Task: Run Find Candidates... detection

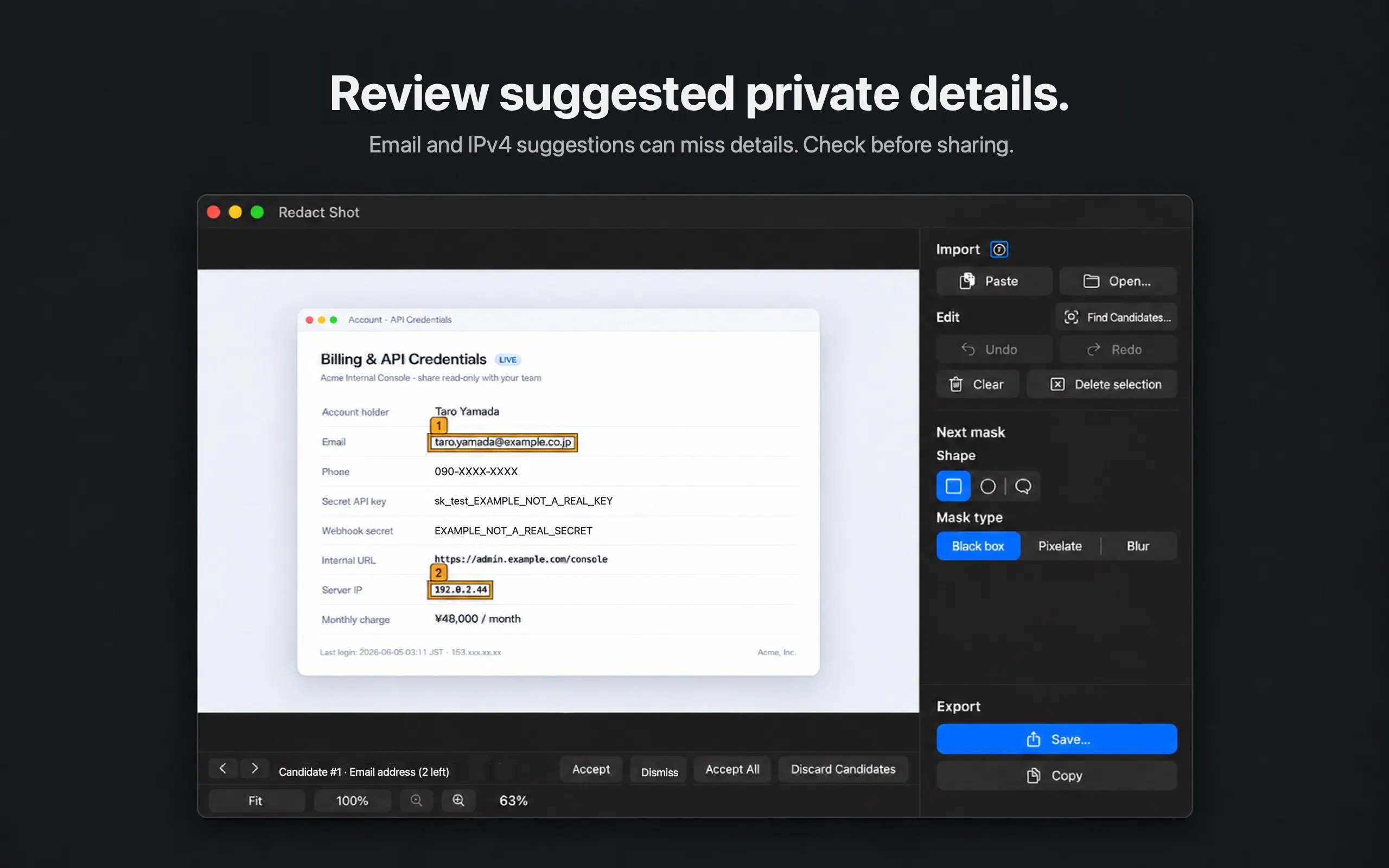Action: (1117, 317)
